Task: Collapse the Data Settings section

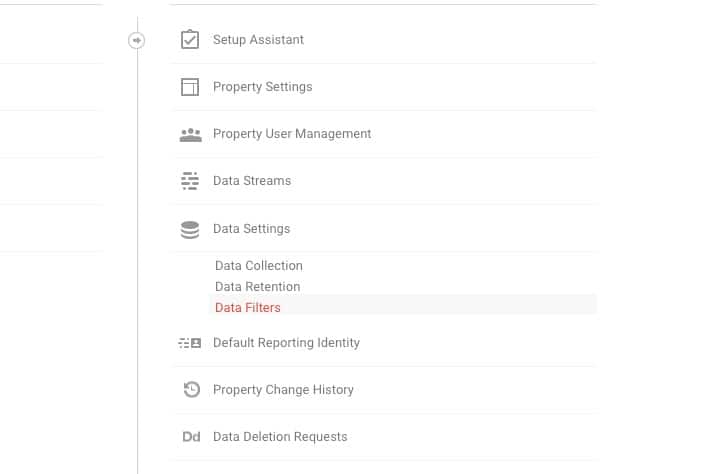Action: (x=252, y=229)
